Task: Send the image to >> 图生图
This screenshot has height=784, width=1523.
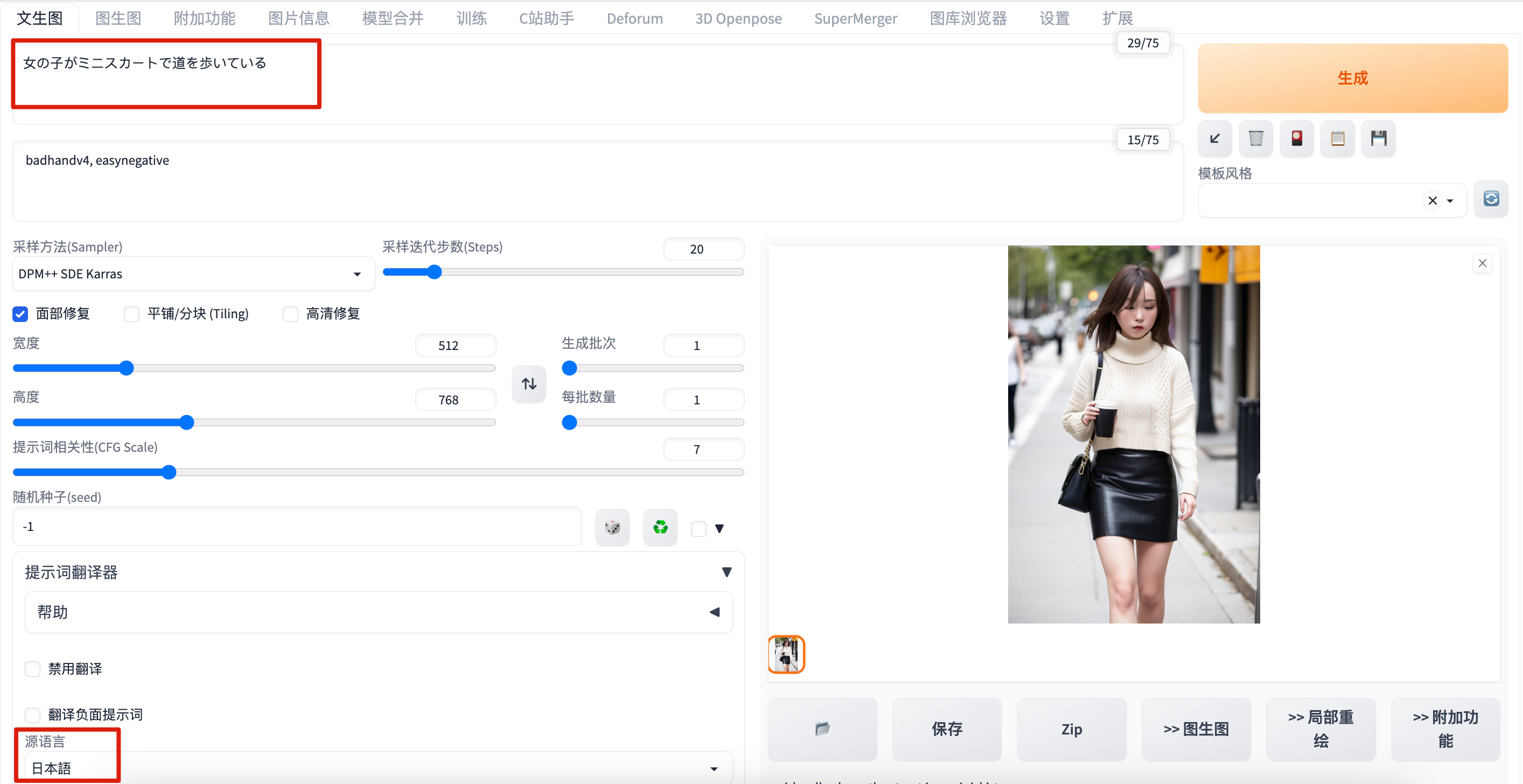Action: [1196, 729]
